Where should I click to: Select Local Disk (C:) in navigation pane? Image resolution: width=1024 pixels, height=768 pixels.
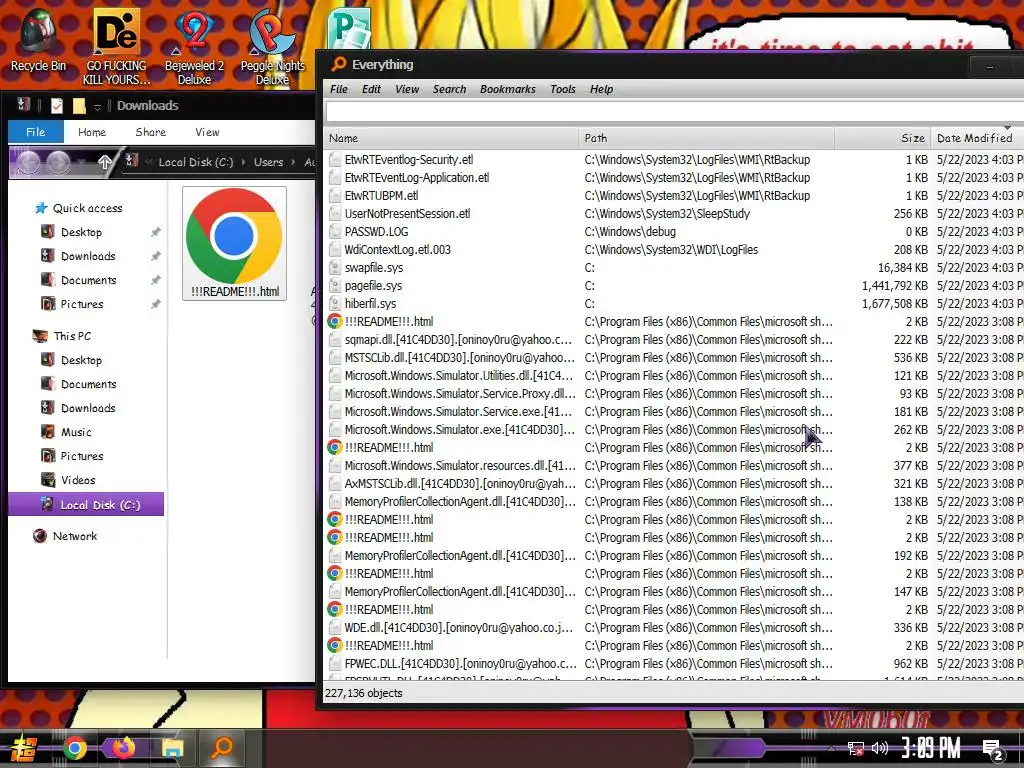pos(86,505)
